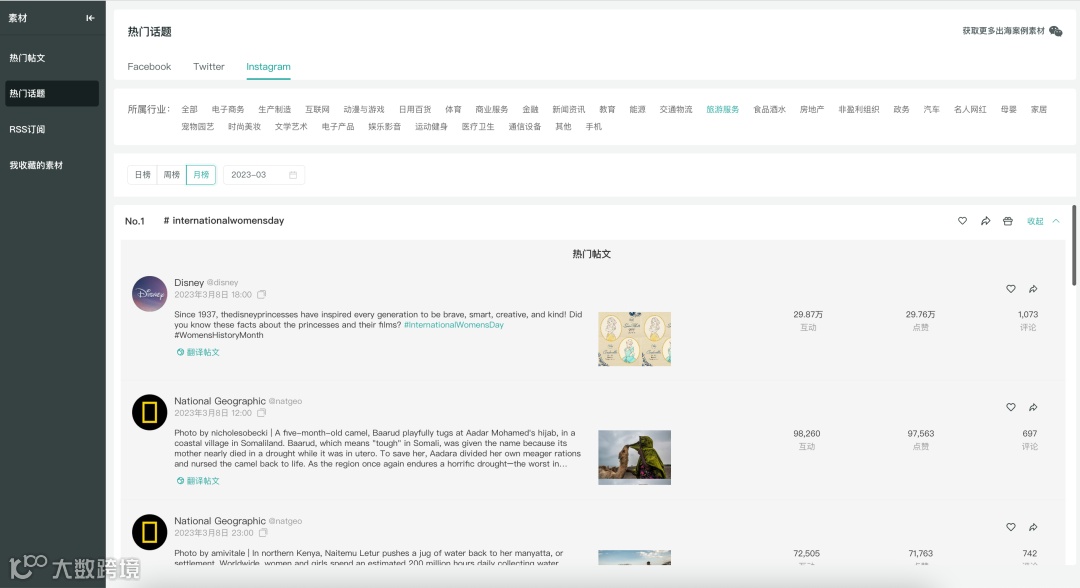Click 翻译帖文 under Disney post
This screenshot has height=588, width=1080.
(x=203, y=352)
